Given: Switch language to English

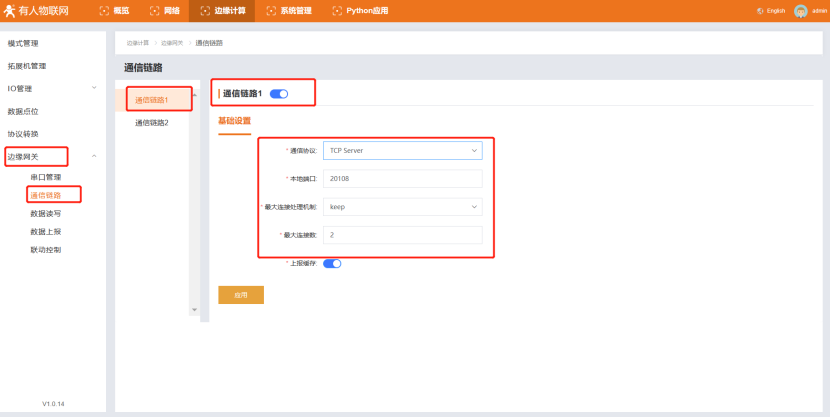Looking at the screenshot, I should [x=777, y=11].
